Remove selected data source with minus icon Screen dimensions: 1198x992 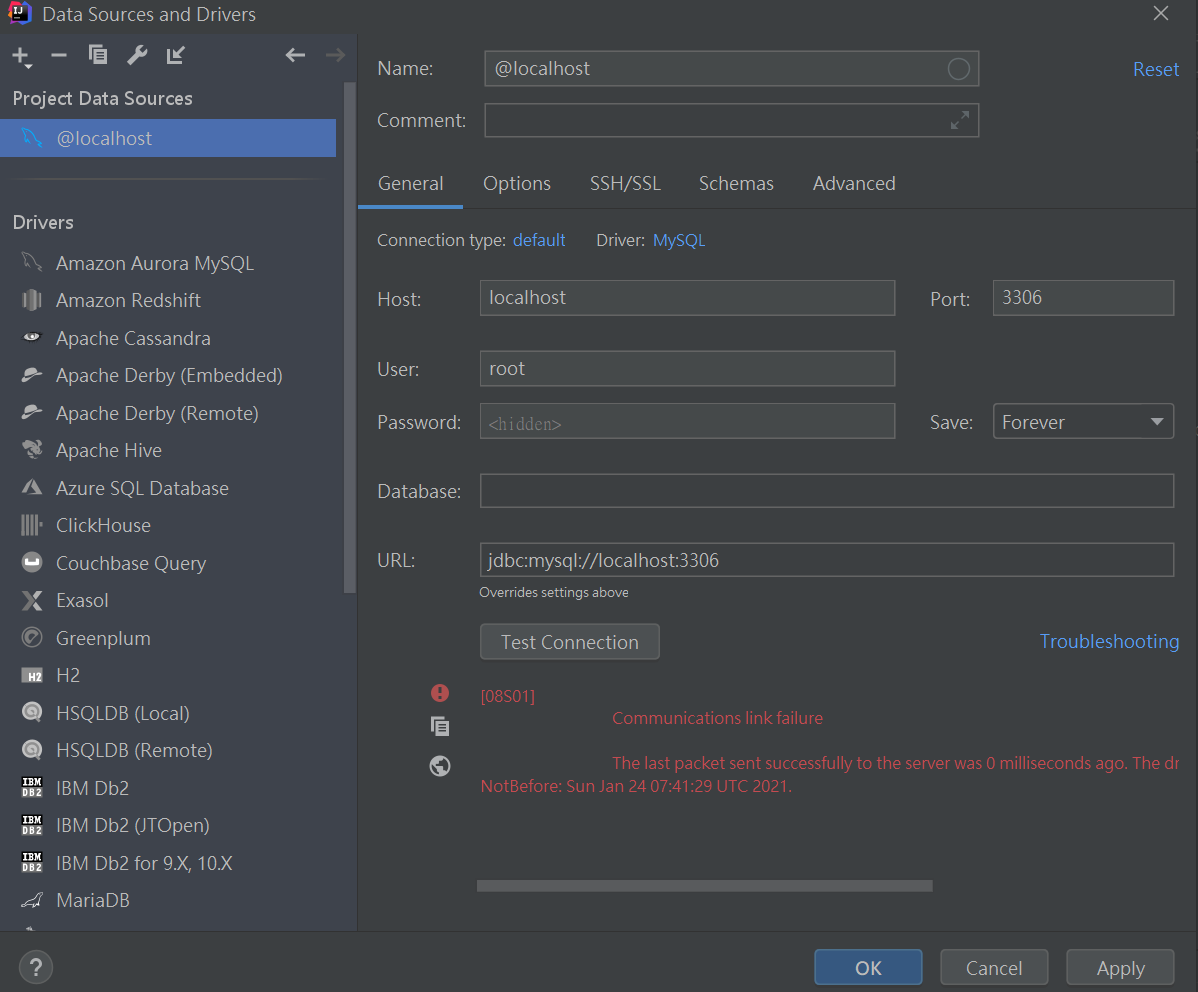(59, 55)
